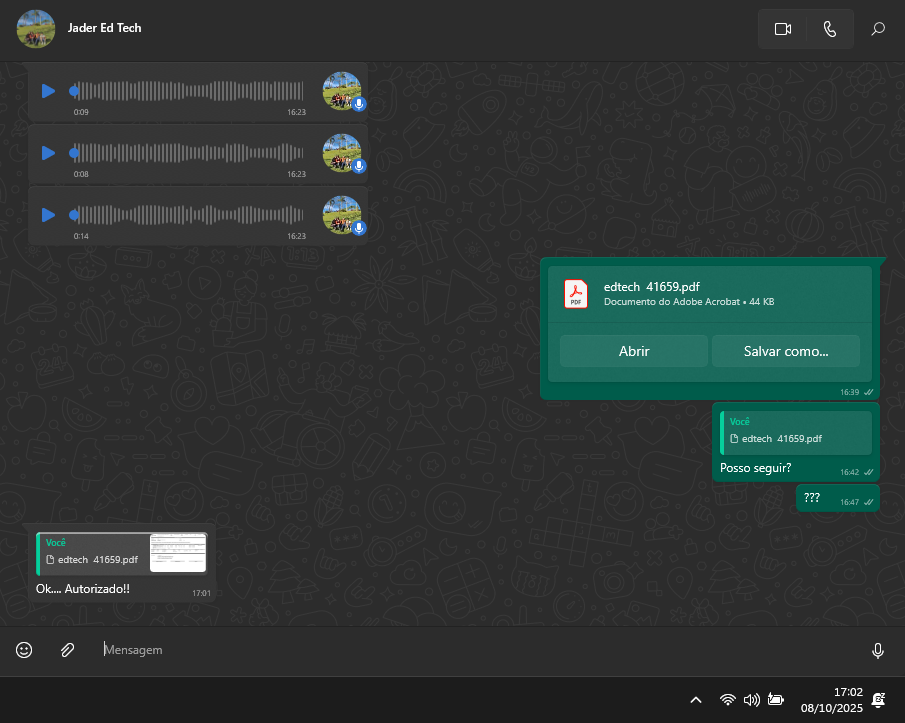
Task: Start a voice call from chat header
Action: 829,29
